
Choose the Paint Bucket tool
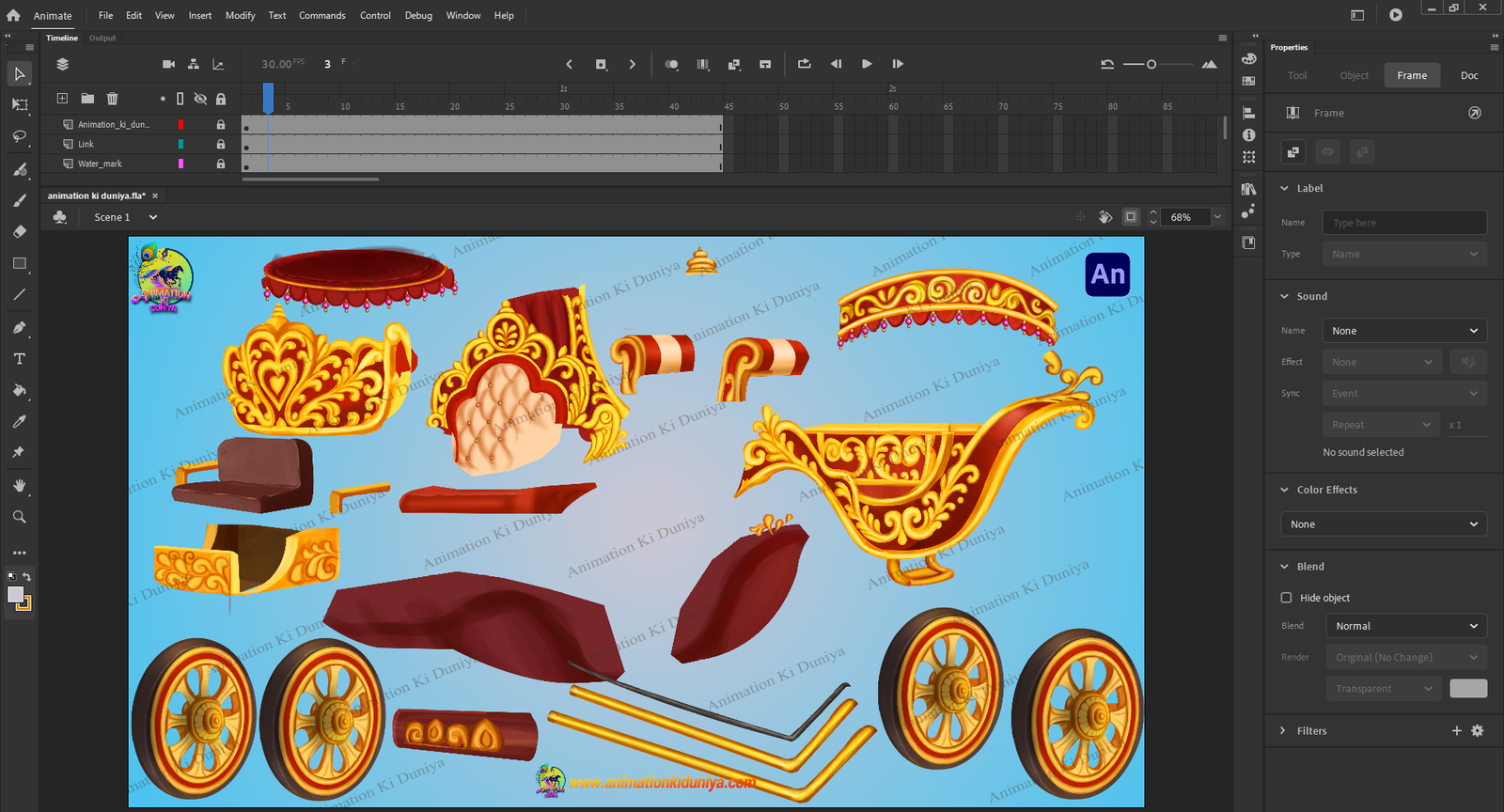point(19,390)
